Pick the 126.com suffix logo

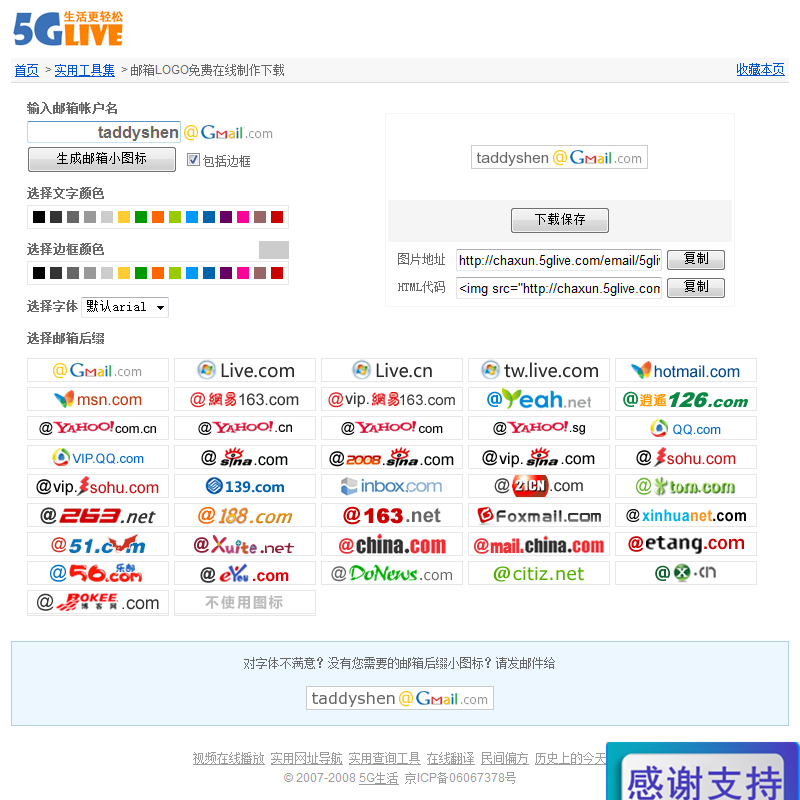pyautogui.click(x=686, y=399)
